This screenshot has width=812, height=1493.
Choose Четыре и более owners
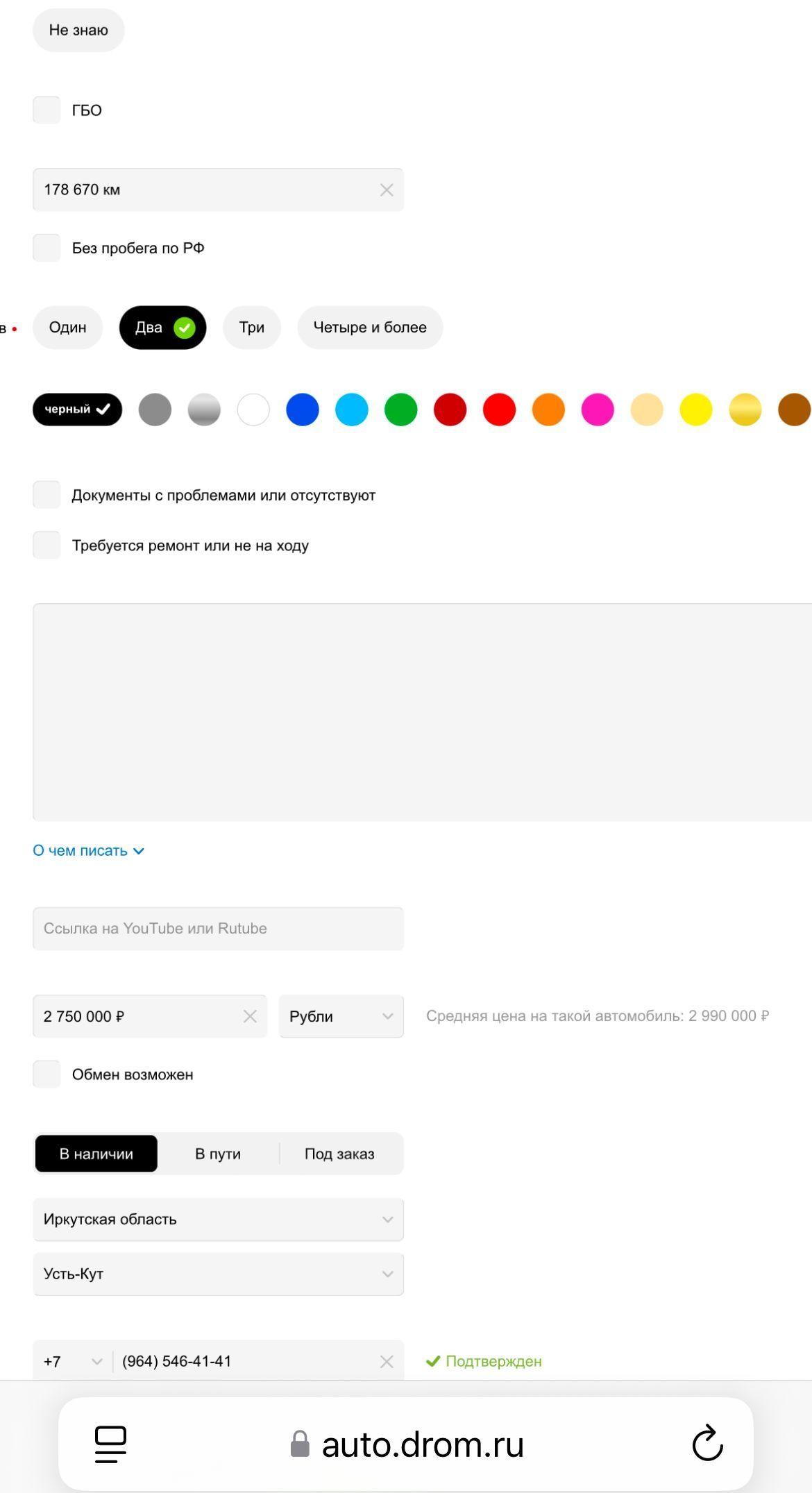pos(370,328)
